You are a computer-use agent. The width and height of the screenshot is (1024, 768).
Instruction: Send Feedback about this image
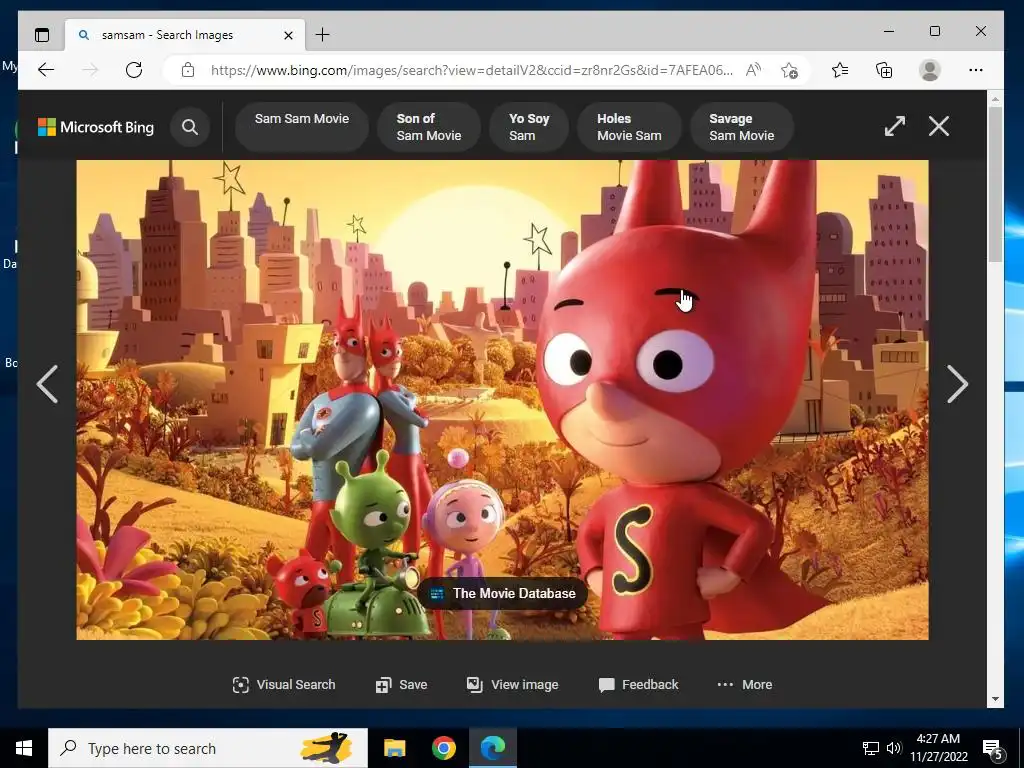pyautogui.click(x=639, y=684)
